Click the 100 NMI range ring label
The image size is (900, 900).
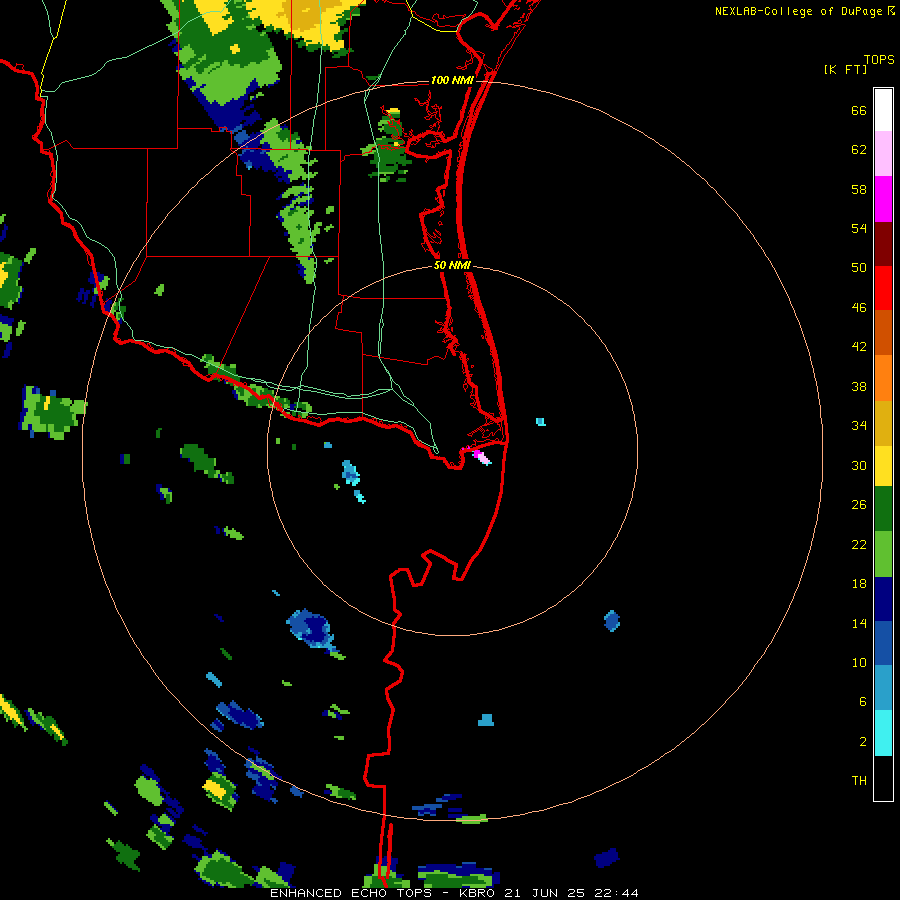tap(452, 80)
